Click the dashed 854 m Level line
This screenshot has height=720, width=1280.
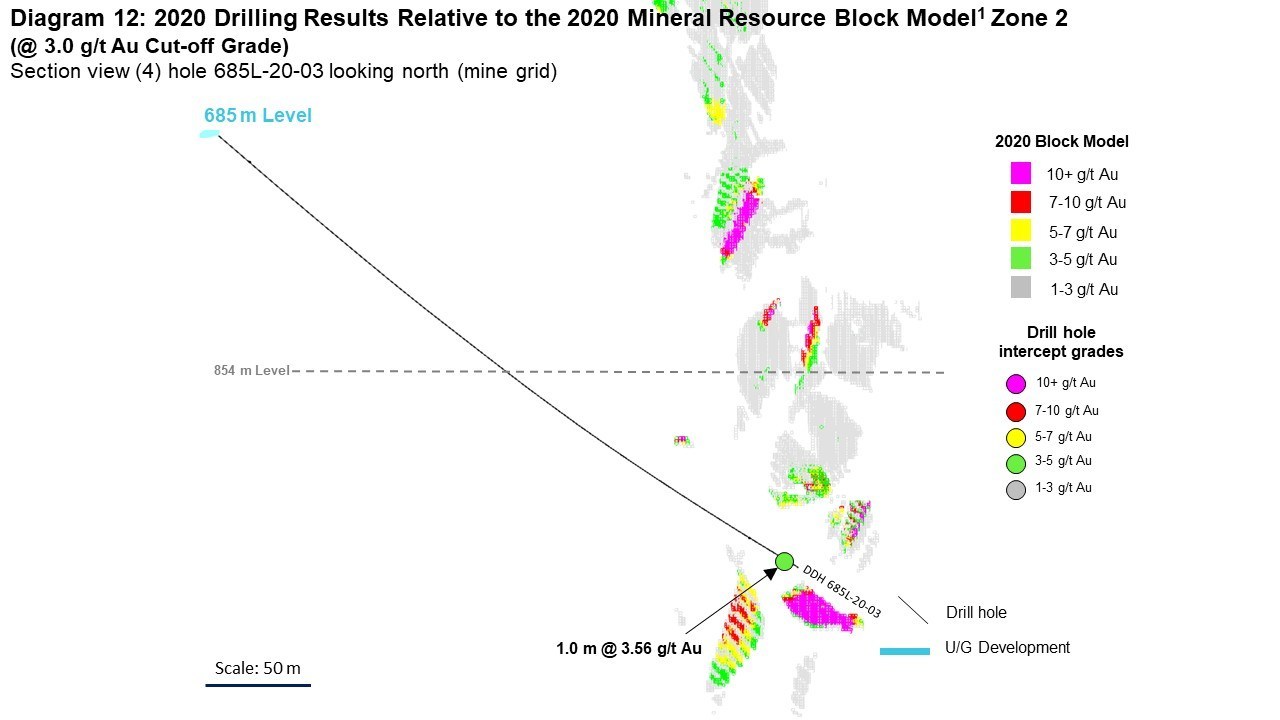[618, 372]
